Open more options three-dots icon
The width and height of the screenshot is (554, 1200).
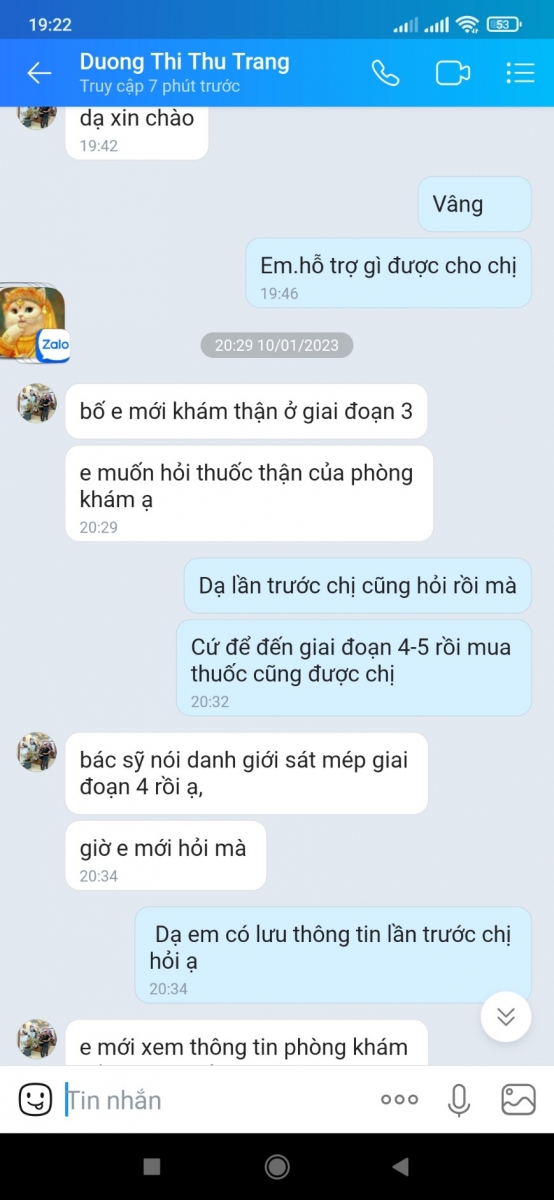pyautogui.click(x=399, y=1100)
